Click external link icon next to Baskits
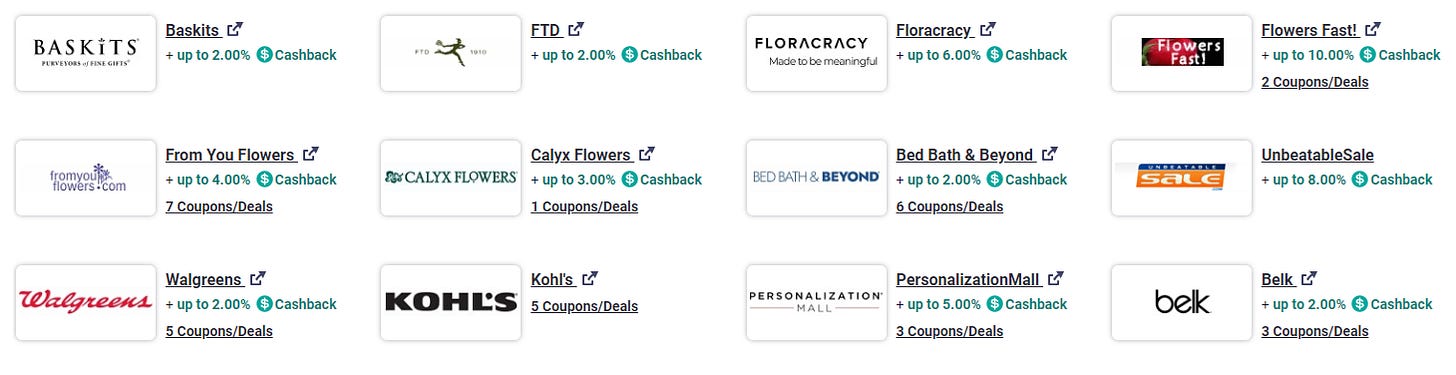 [x=235, y=30]
